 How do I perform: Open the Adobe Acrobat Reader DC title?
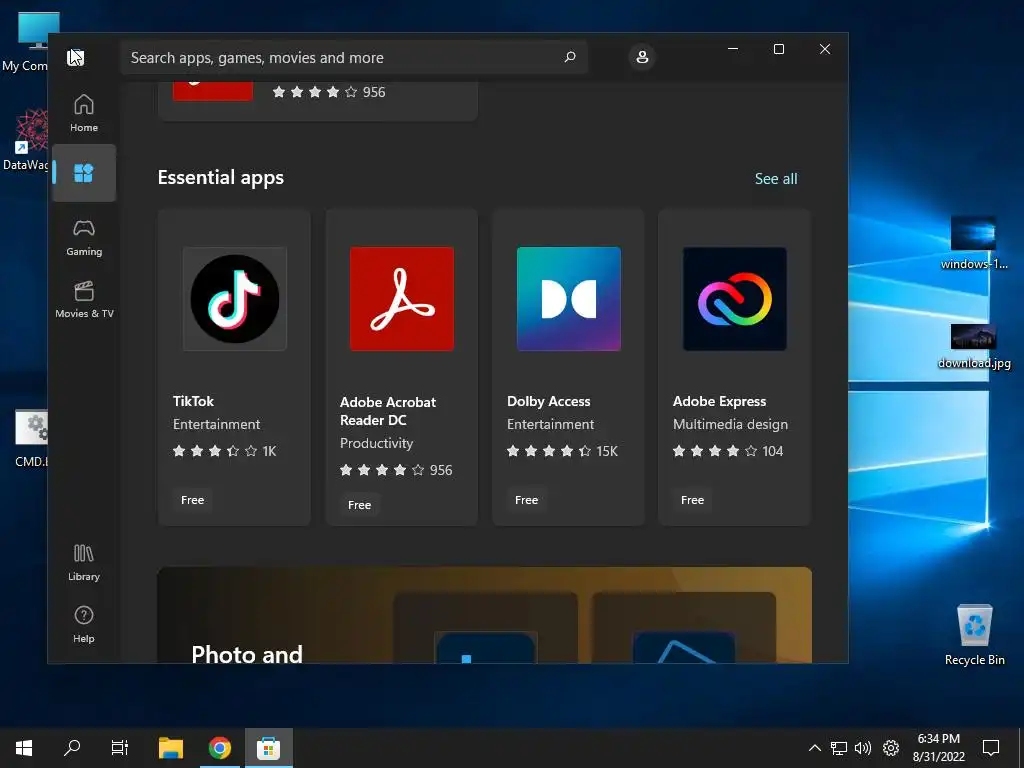(x=387, y=411)
